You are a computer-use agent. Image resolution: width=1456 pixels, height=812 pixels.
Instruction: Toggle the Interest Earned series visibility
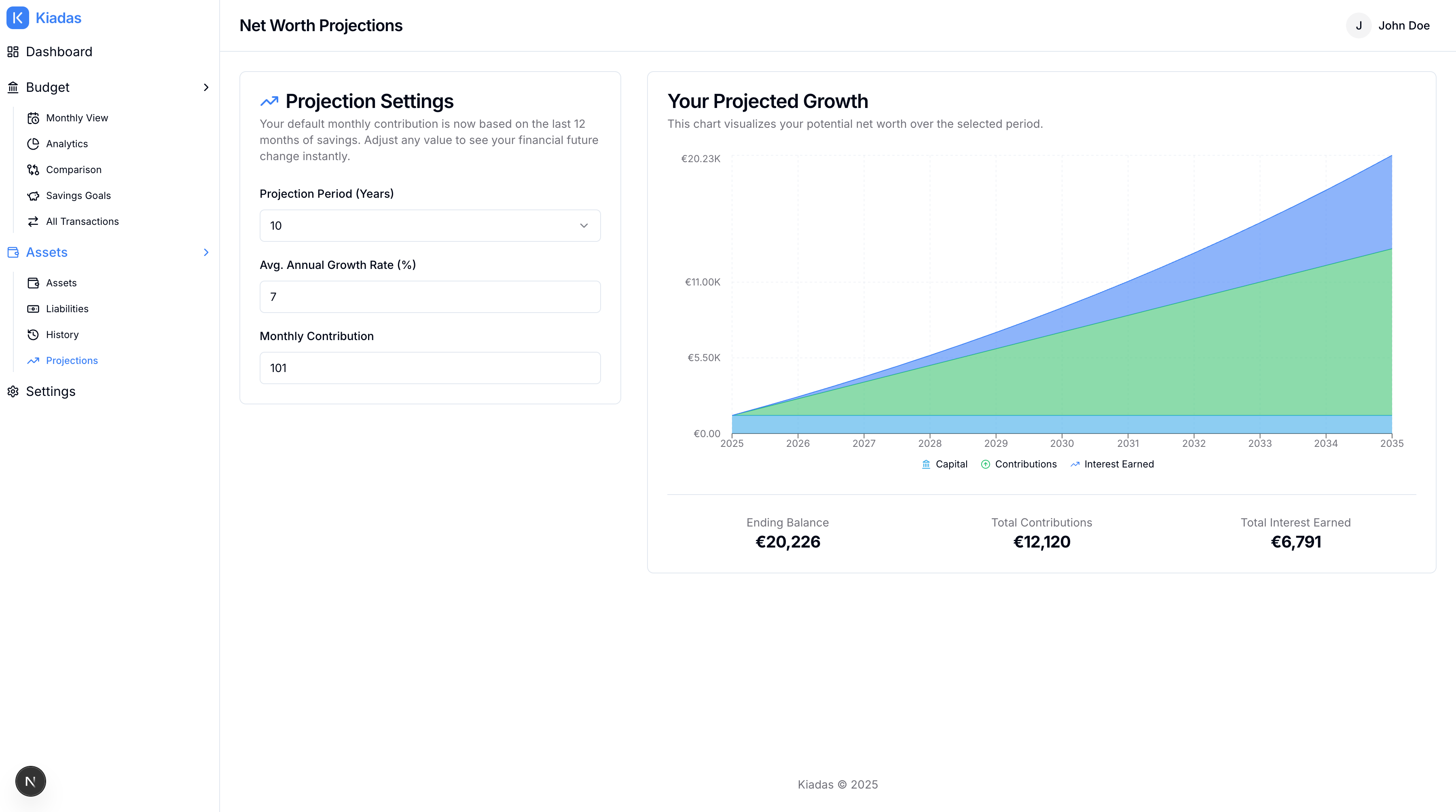click(1111, 464)
